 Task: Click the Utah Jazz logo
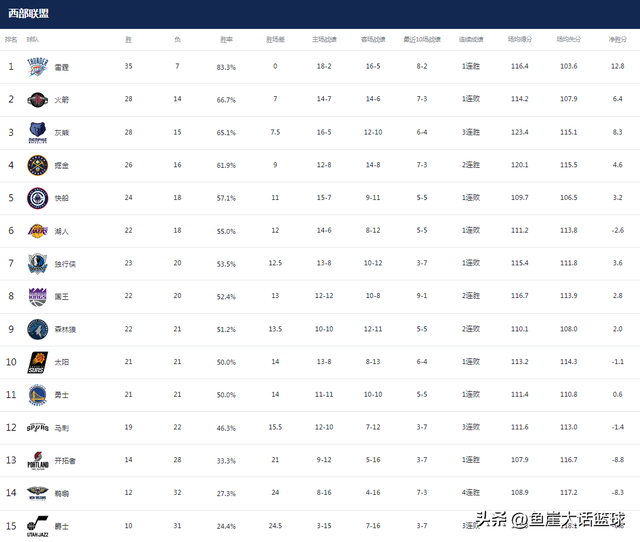click(38, 526)
